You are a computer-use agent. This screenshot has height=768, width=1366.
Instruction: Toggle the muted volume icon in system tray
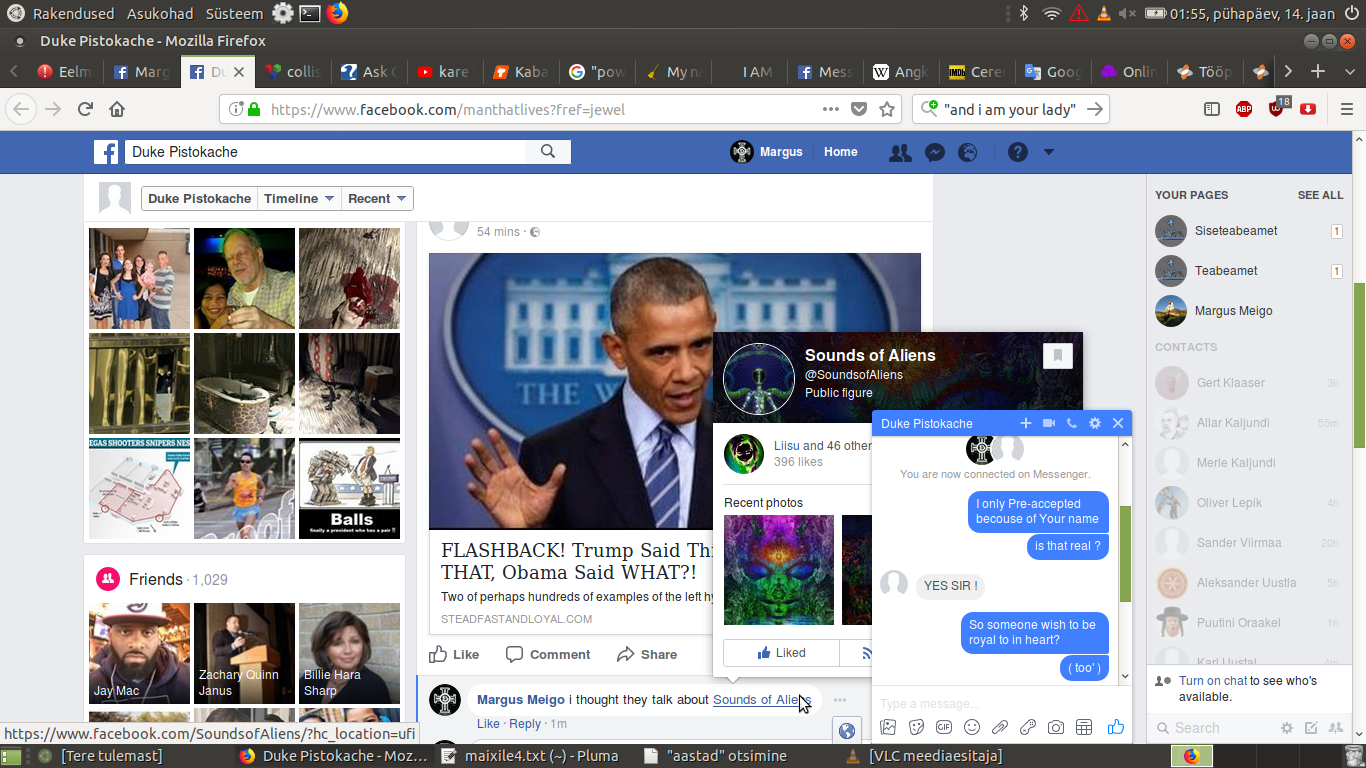(x=1127, y=13)
